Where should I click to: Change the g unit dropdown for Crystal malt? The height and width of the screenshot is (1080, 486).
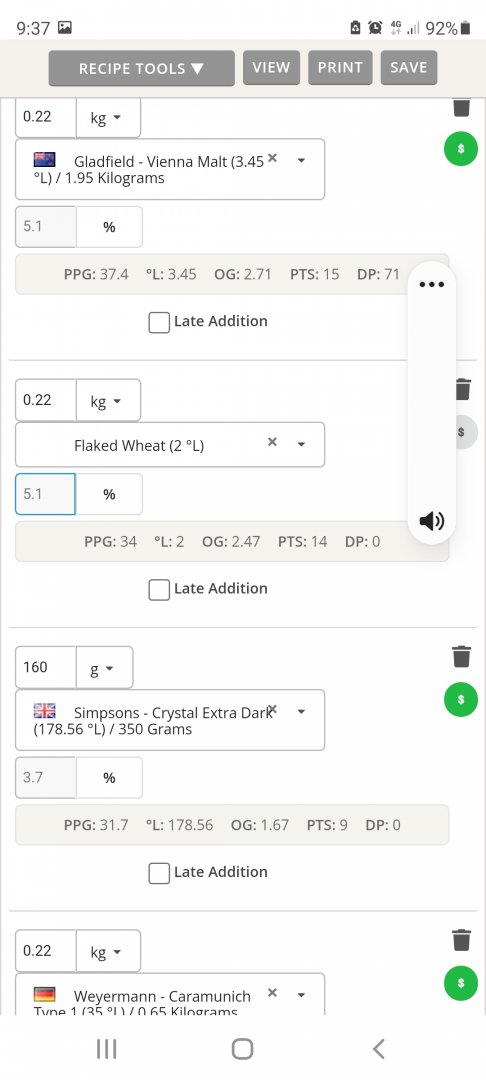[x=104, y=667]
